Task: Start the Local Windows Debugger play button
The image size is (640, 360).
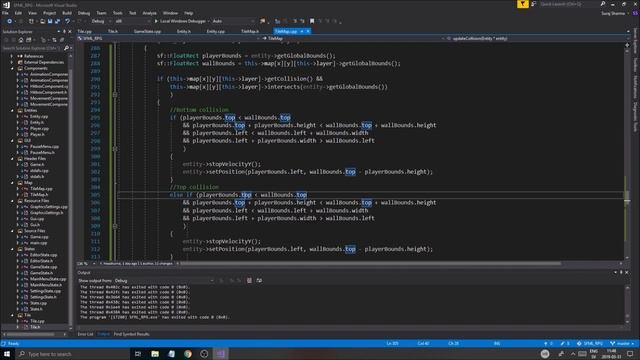Action: (156, 21)
